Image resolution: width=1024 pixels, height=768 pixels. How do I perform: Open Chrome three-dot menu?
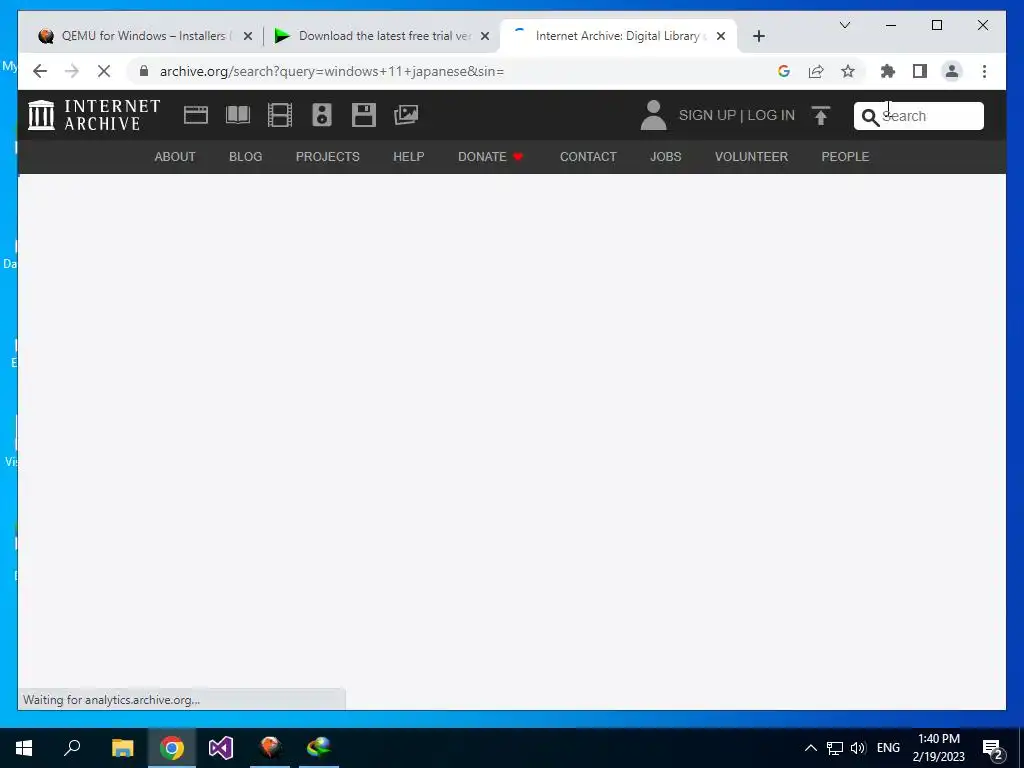(984, 71)
